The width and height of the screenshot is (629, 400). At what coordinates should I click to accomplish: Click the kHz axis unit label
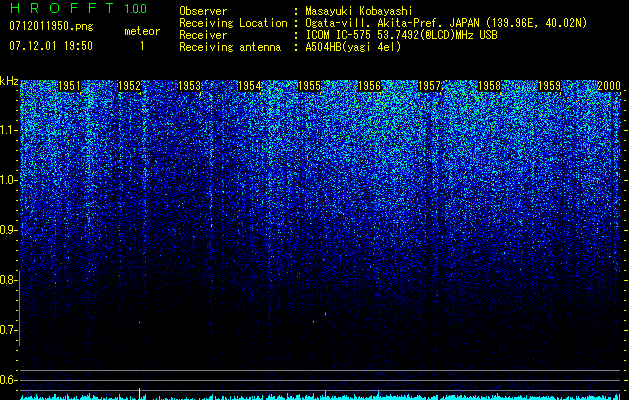click(x=9, y=81)
